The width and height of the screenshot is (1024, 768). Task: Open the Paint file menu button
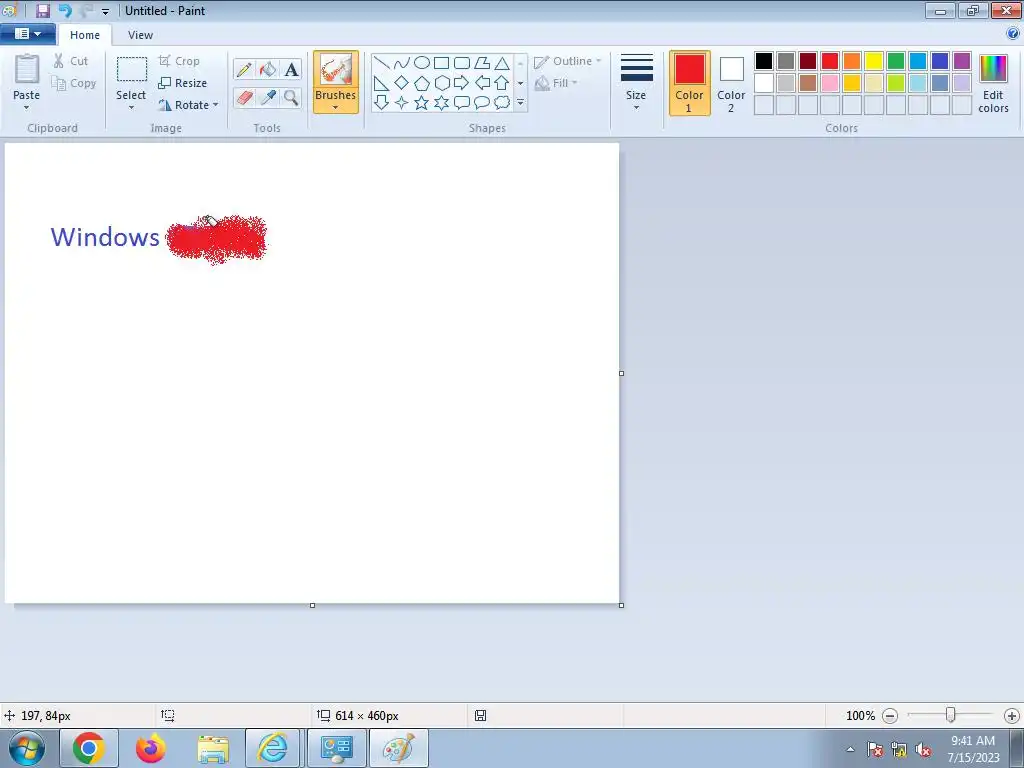pyautogui.click(x=27, y=34)
